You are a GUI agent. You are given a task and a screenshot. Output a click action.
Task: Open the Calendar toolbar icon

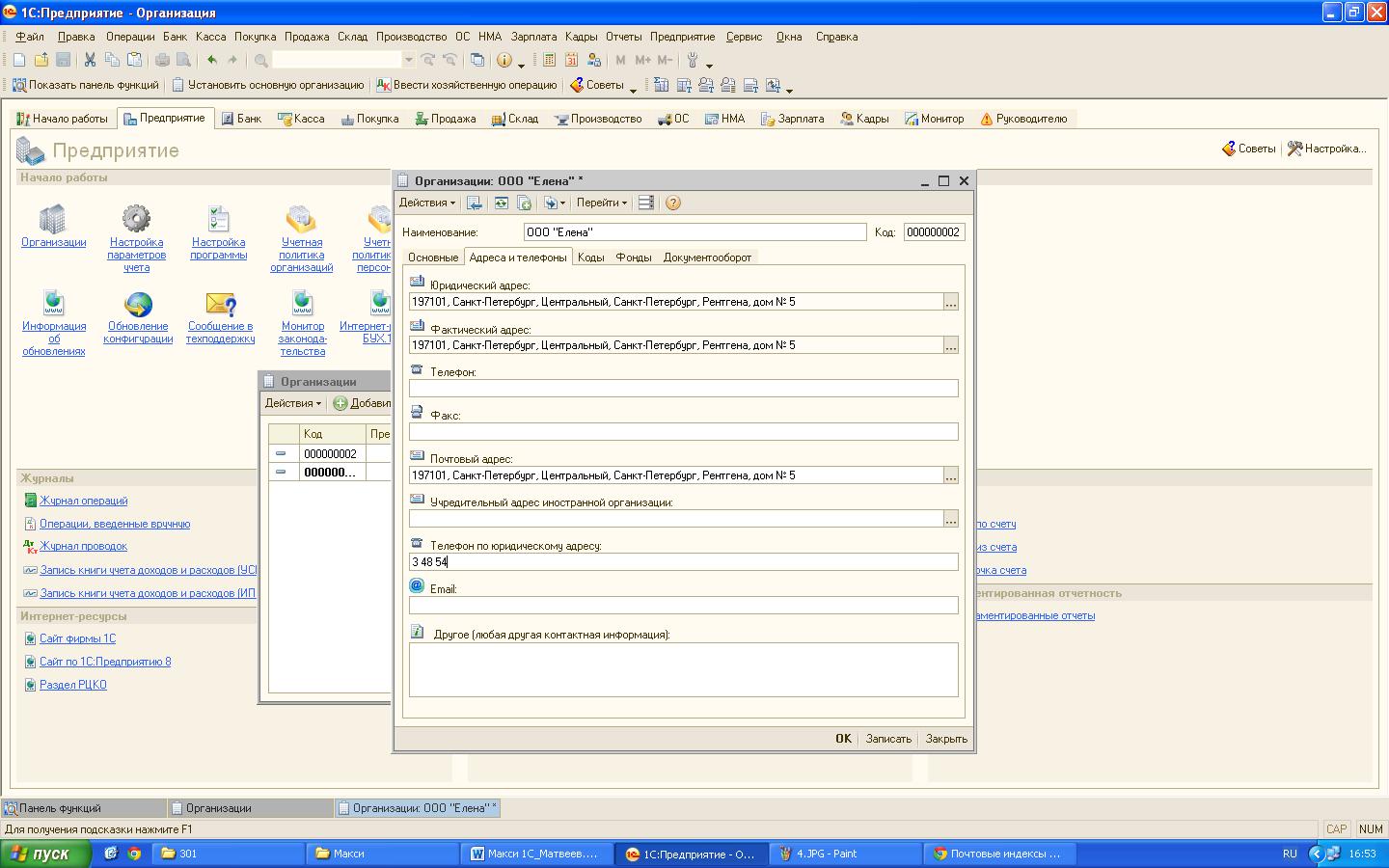[571, 60]
